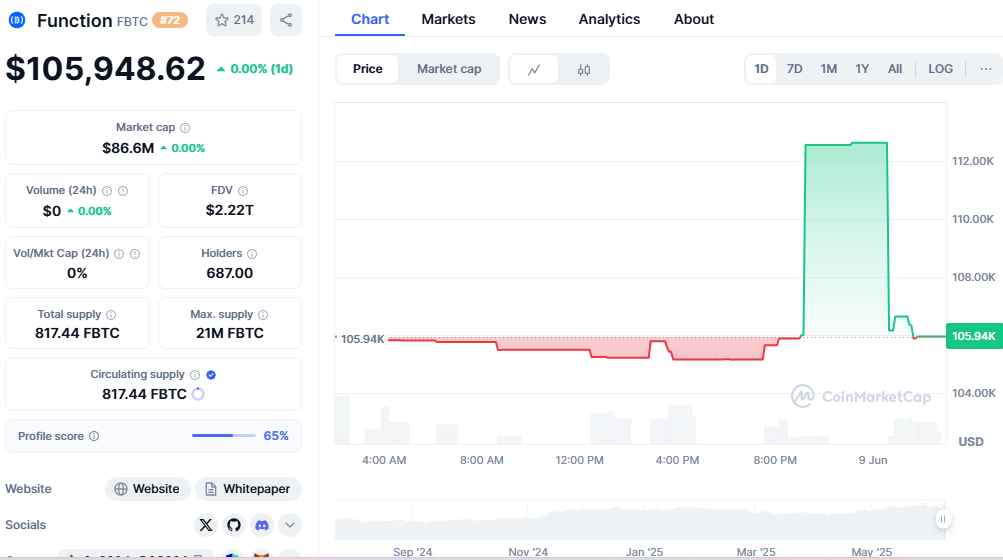This screenshot has width=1003, height=560.
Task: Click circulating supply progress ring icon
Action: pyautogui.click(x=198, y=394)
